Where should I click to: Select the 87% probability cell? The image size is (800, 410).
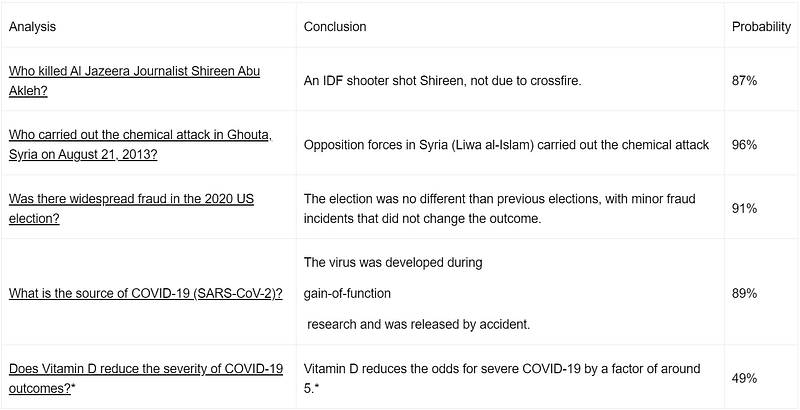point(744,81)
